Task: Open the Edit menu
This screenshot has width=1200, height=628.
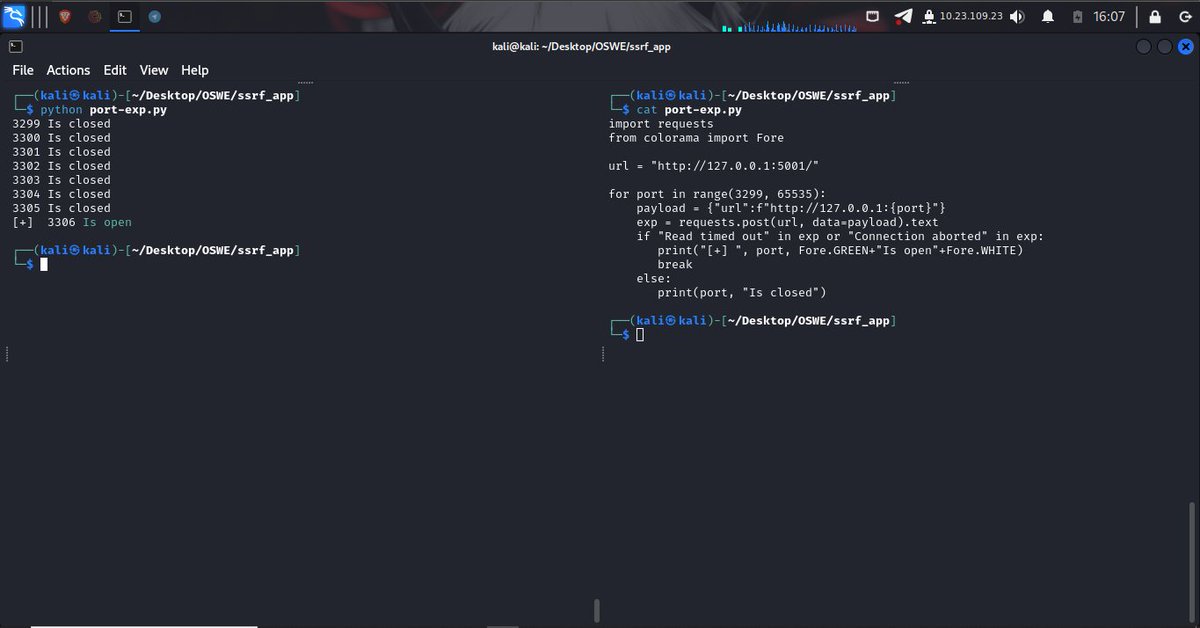Action: click(x=115, y=70)
